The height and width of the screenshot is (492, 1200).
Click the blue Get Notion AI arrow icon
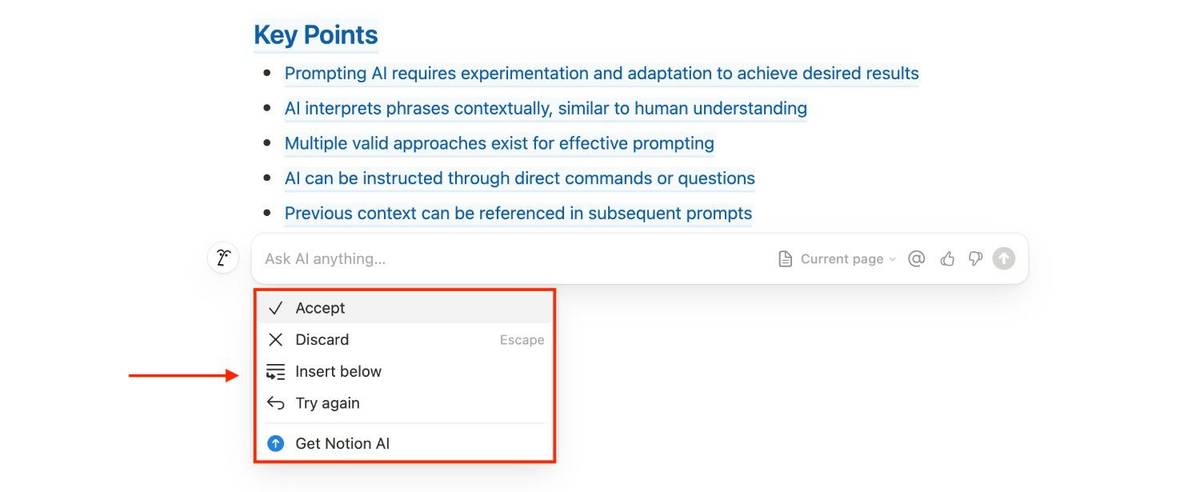275,444
